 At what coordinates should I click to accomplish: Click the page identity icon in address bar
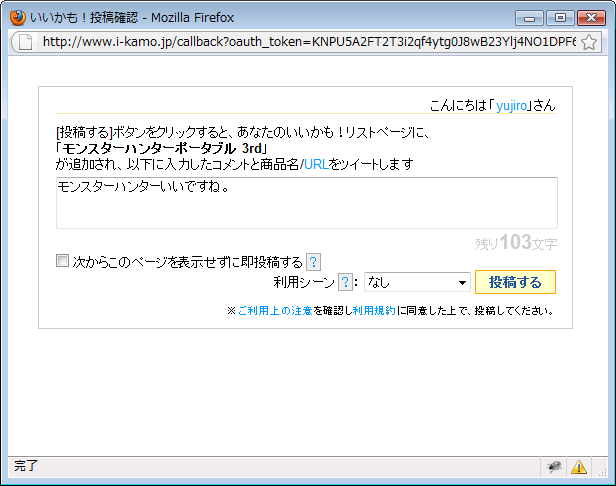tap(26, 42)
